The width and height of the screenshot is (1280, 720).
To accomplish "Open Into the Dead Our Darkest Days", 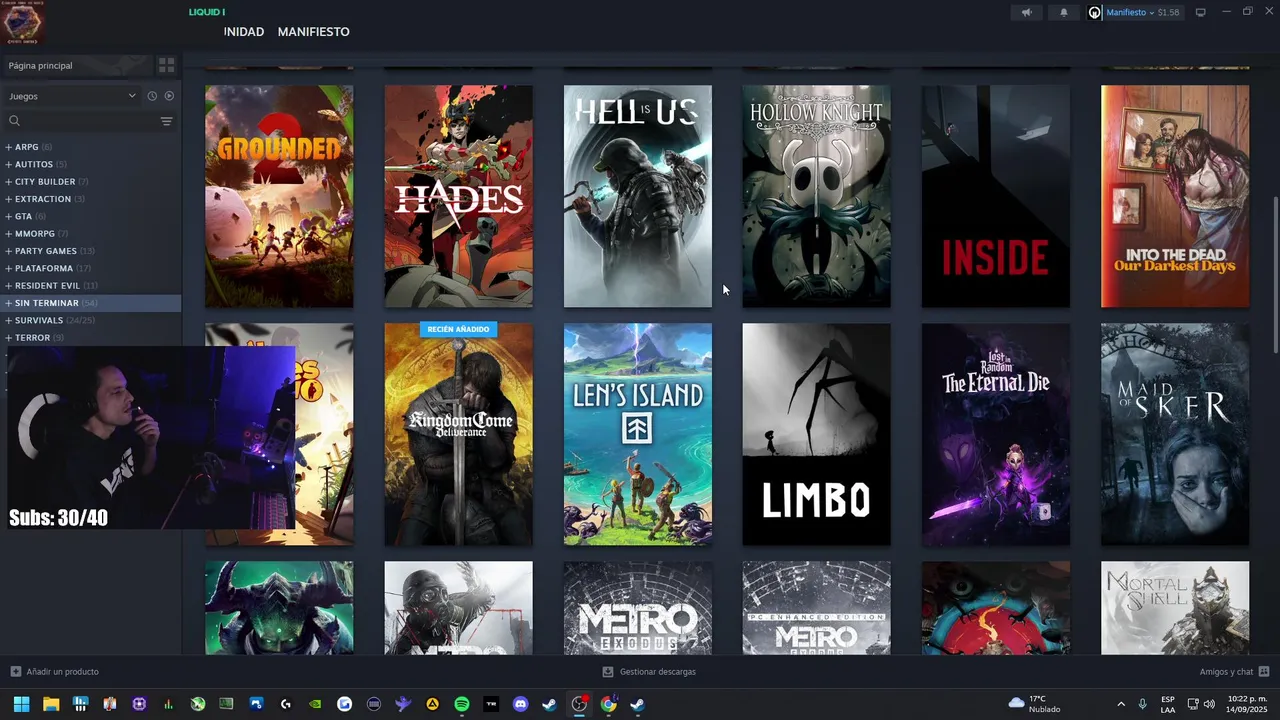I will pyautogui.click(x=1175, y=196).
